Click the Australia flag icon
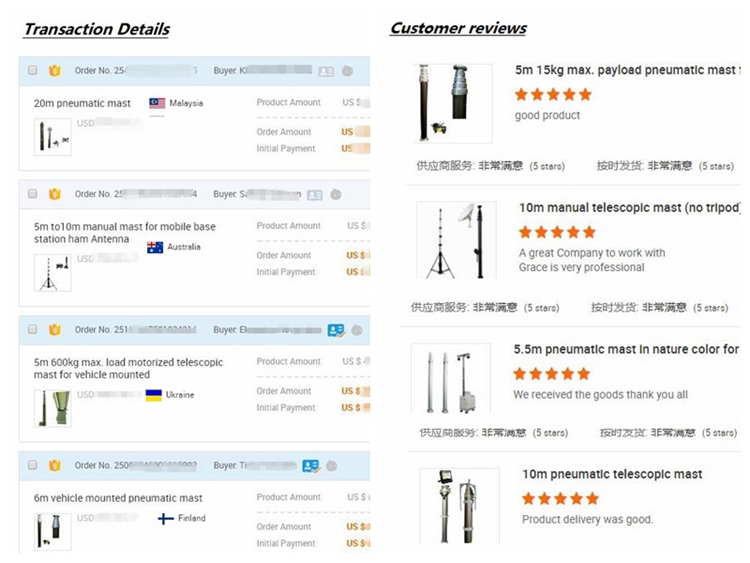750x563 pixels. [x=155, y=247]
